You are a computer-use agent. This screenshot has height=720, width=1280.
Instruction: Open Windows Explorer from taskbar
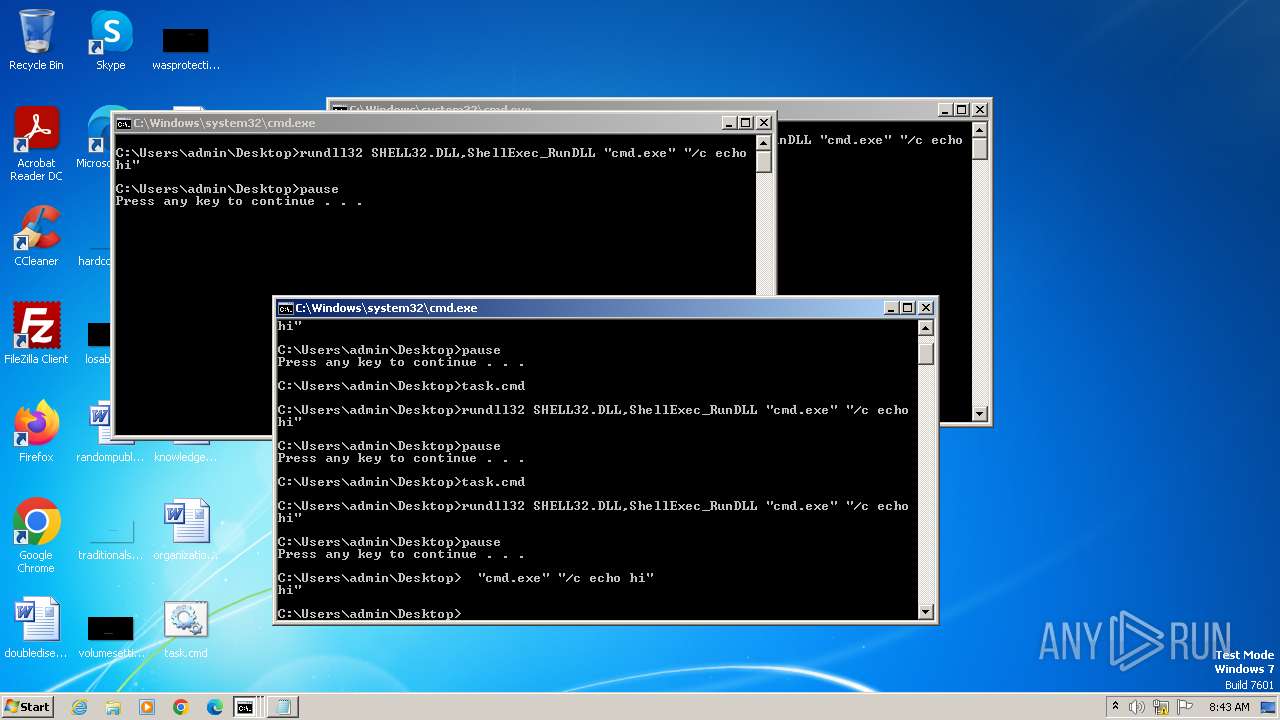click(x=113, y=707)
